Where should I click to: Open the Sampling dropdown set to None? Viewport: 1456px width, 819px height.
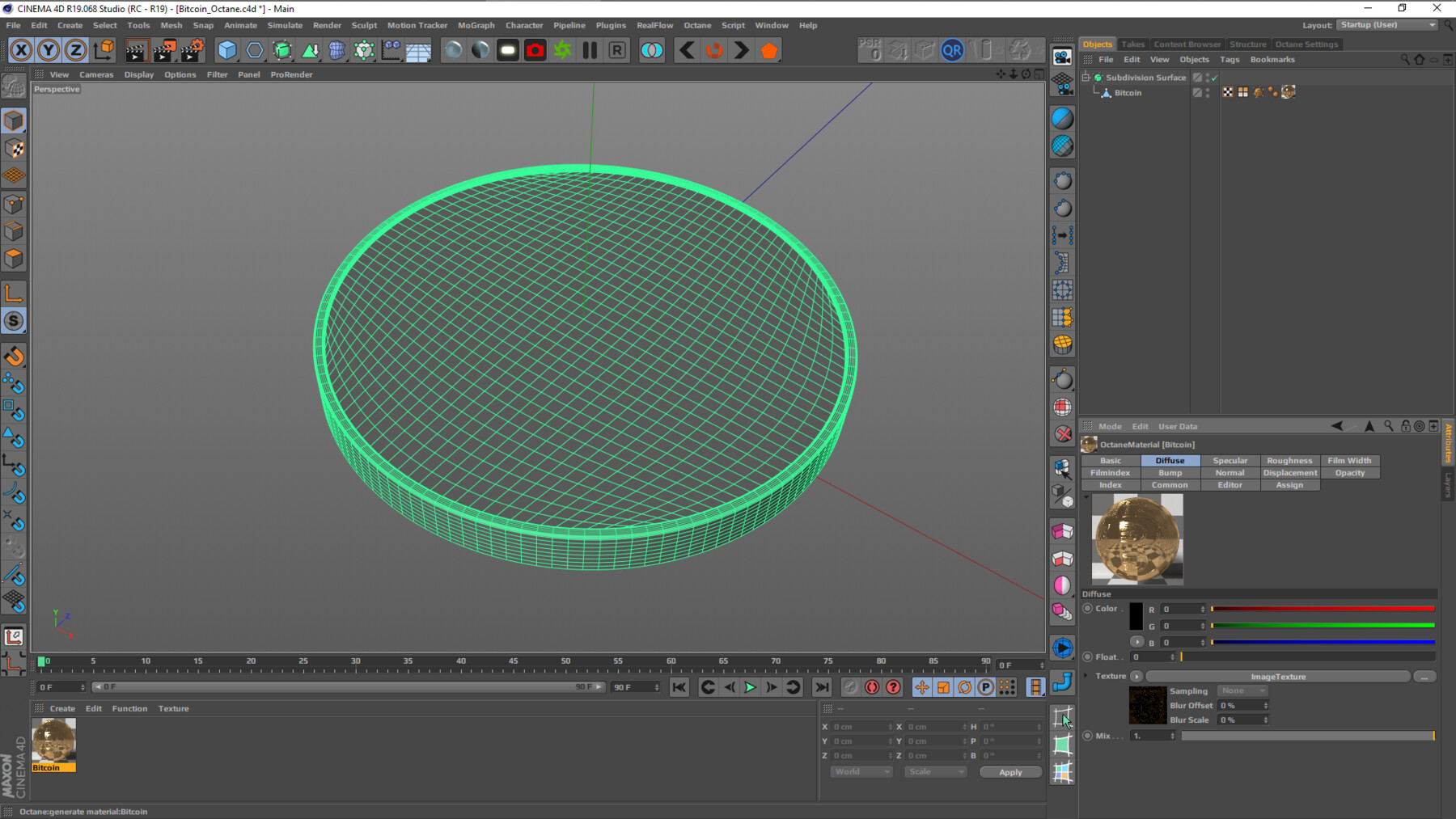1242,691
